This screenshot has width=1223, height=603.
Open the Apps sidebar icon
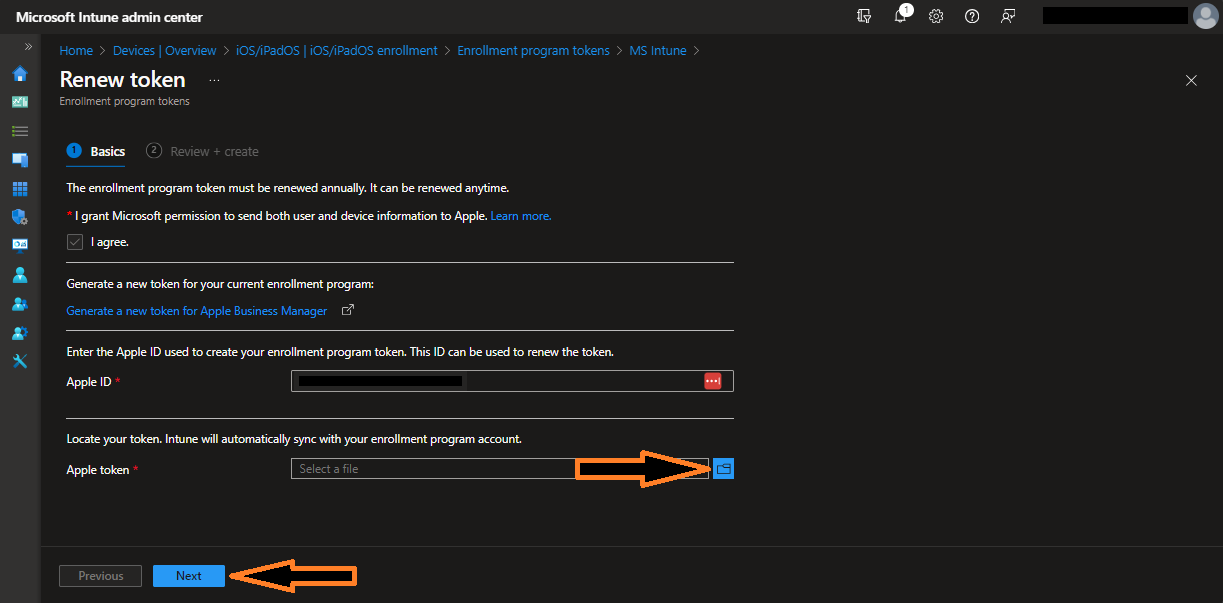18,188
